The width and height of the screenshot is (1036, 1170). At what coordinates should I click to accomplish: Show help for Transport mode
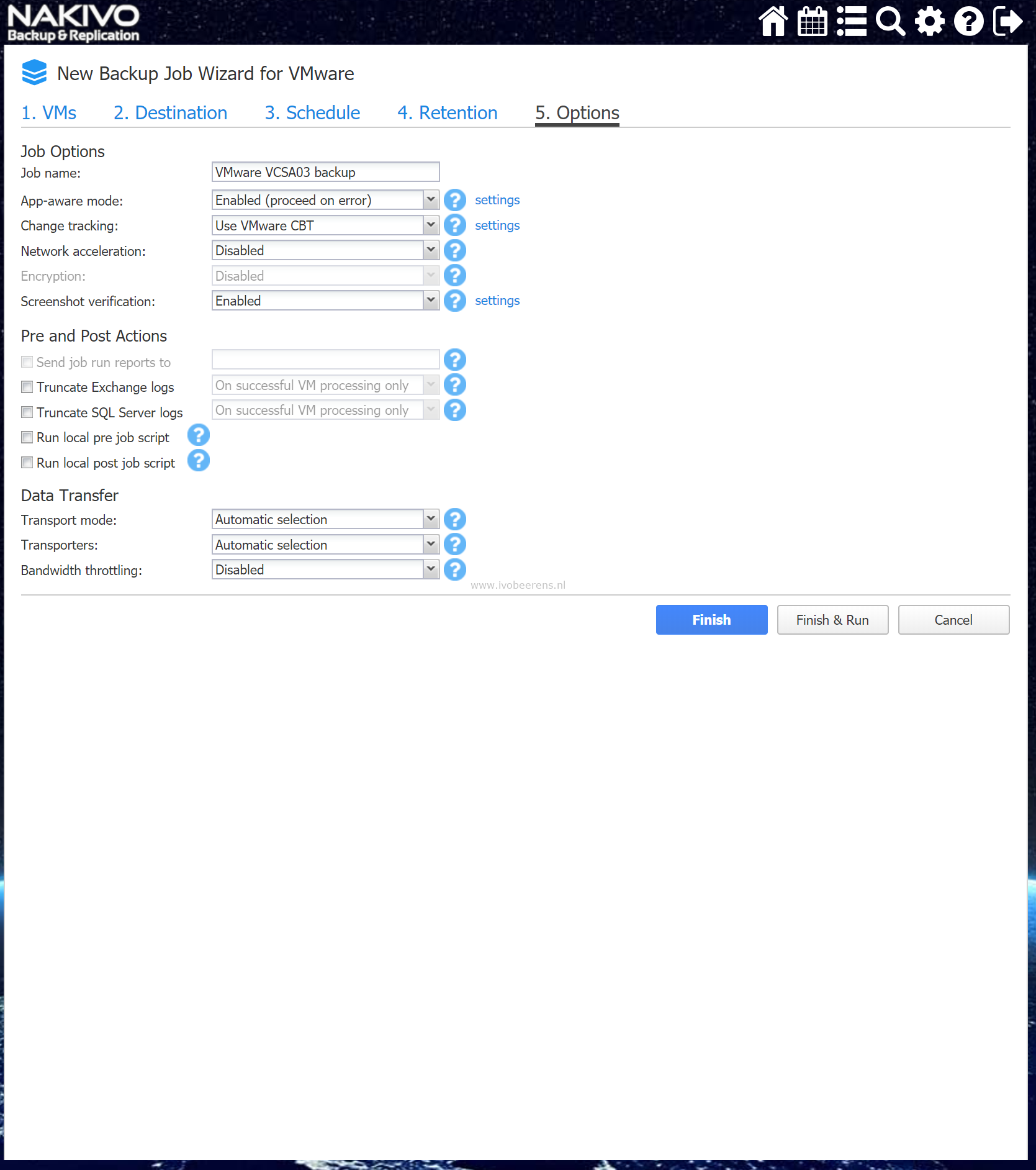click(455, 519)
